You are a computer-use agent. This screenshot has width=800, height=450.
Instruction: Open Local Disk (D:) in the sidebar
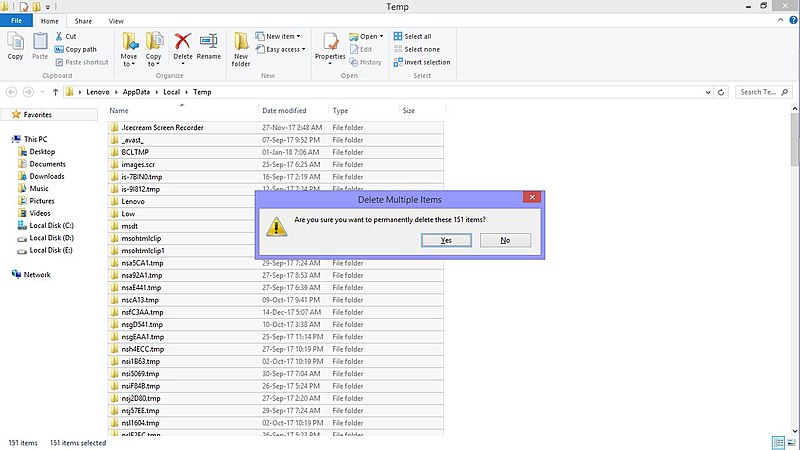pyautogui.click(x=51, y=238)
